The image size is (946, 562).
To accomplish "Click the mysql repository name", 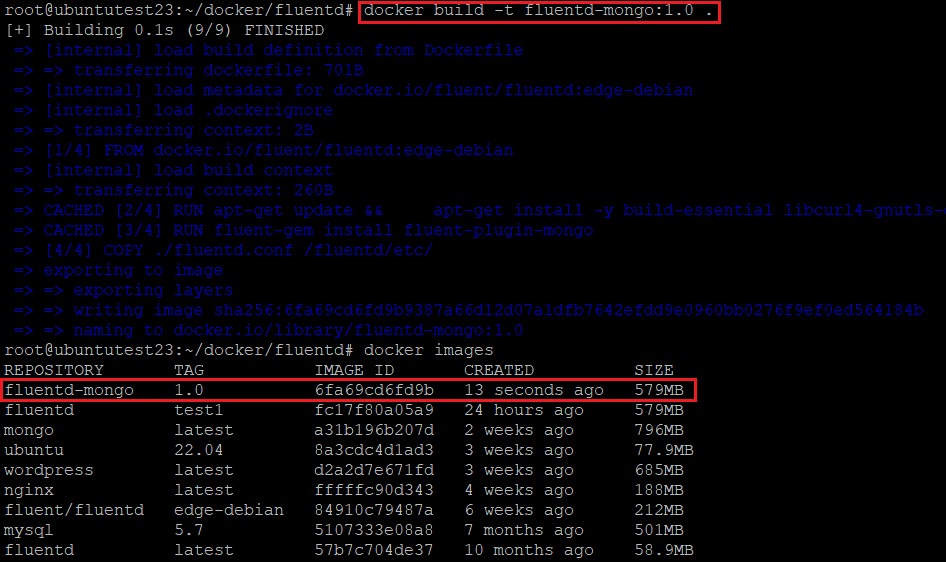I will (29, 530).
